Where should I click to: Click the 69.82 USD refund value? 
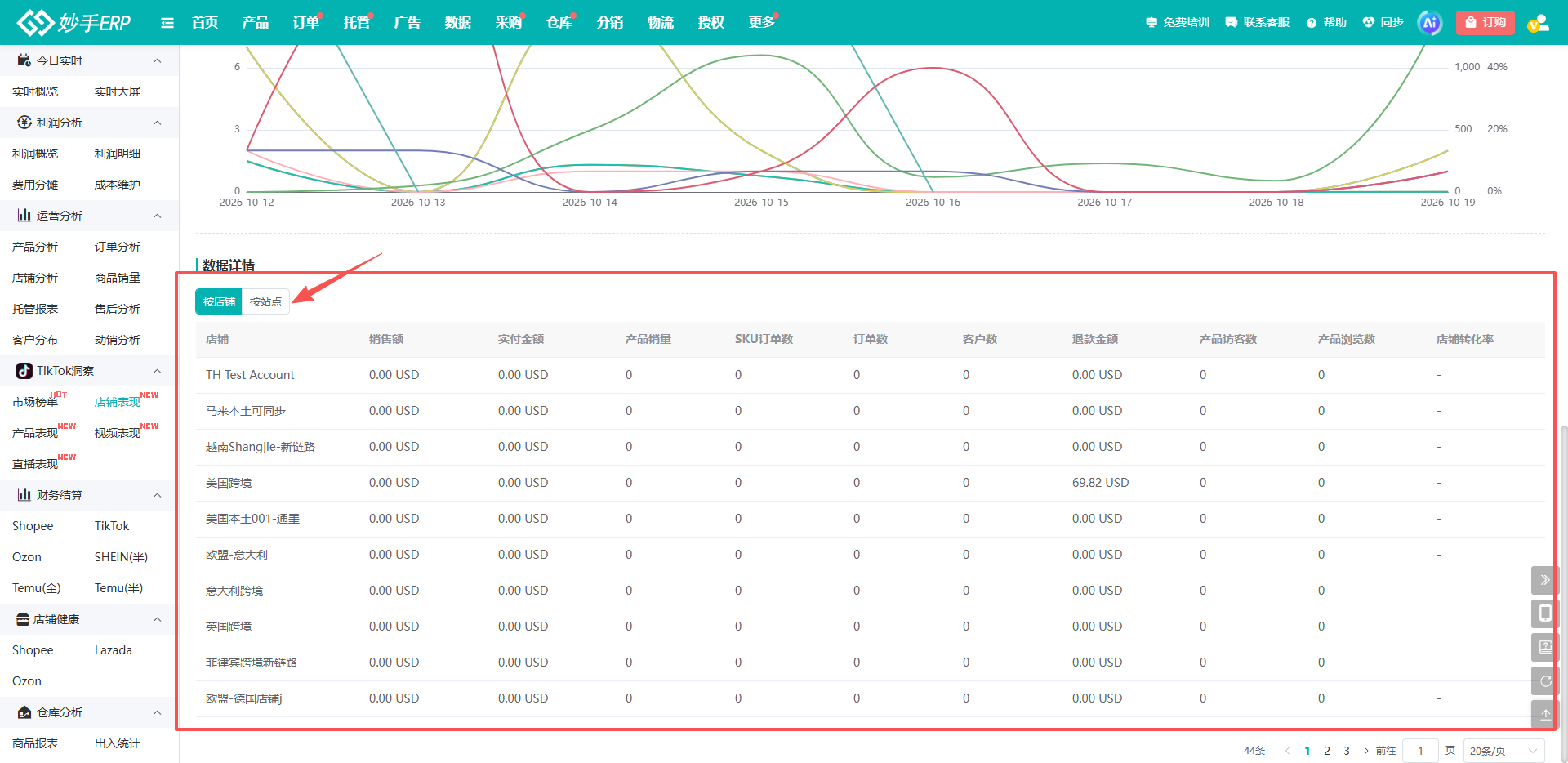[1100, 483]
